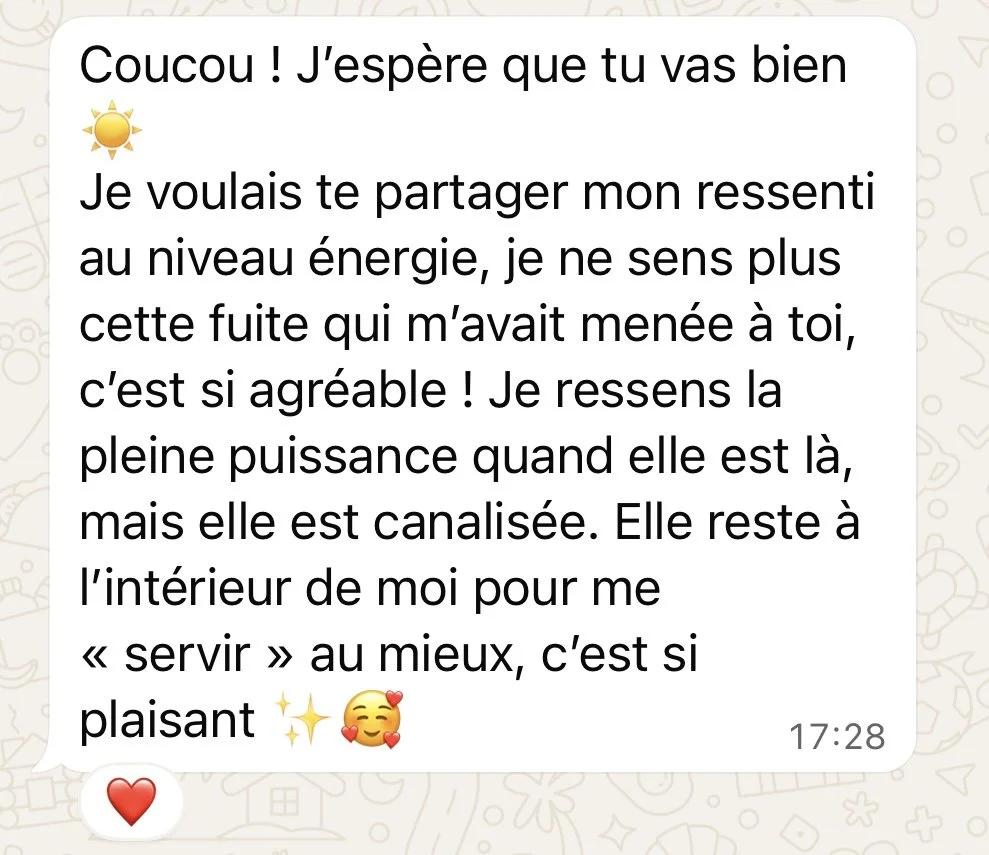Click the word niveau in the message

pos(221,260)
